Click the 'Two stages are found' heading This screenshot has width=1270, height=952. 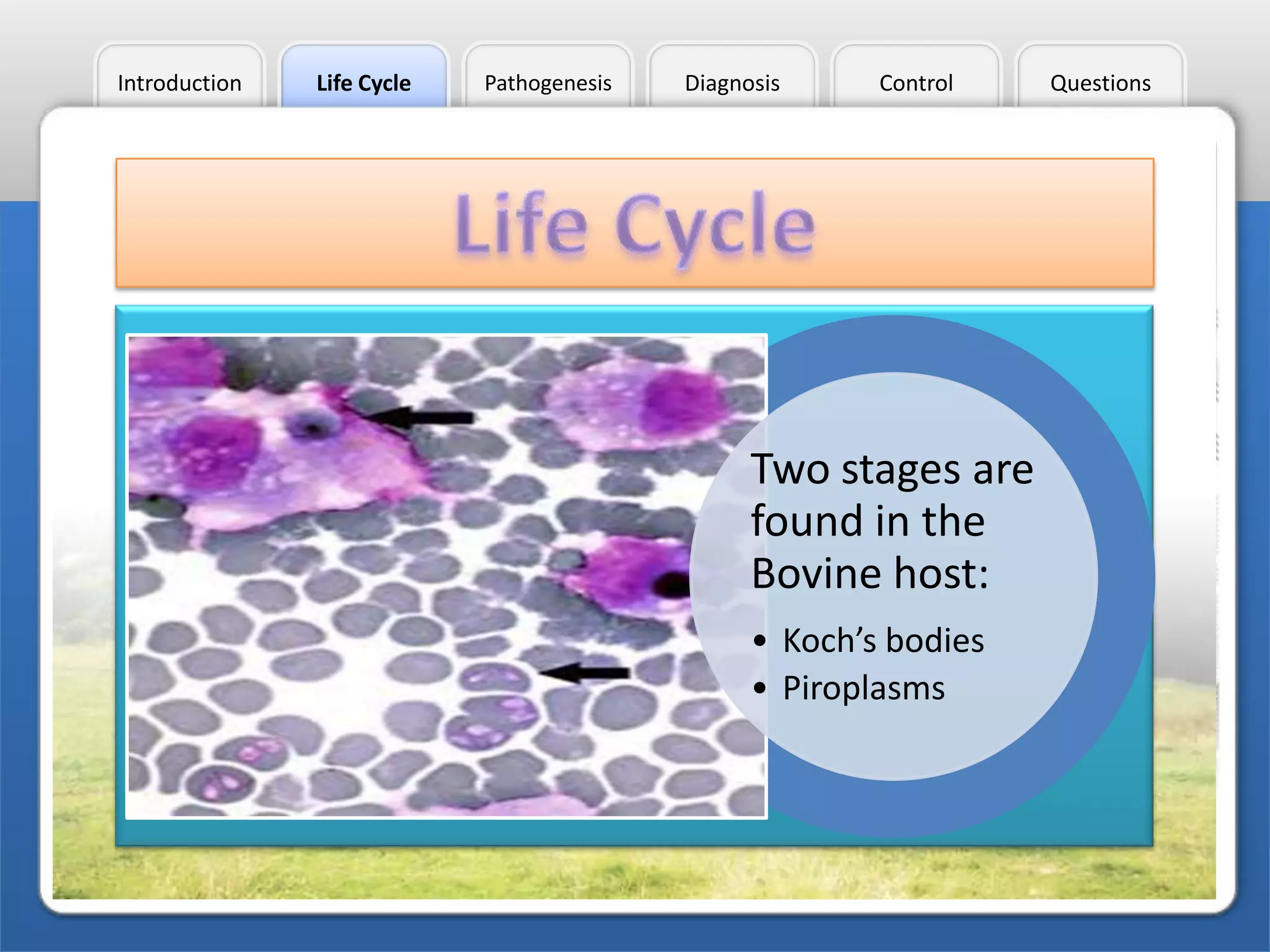[892, 521]
